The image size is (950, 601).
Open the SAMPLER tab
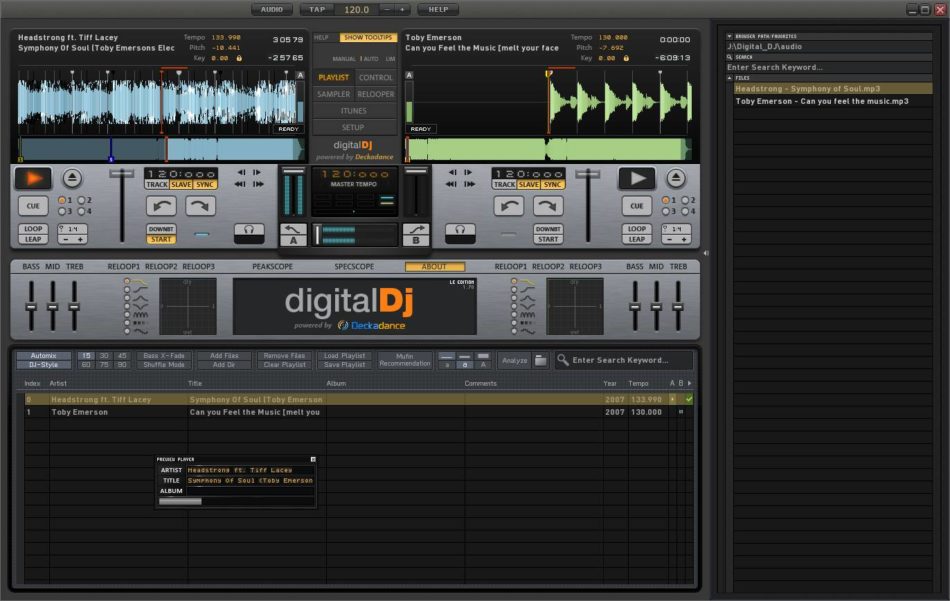[x=333, y=95]
